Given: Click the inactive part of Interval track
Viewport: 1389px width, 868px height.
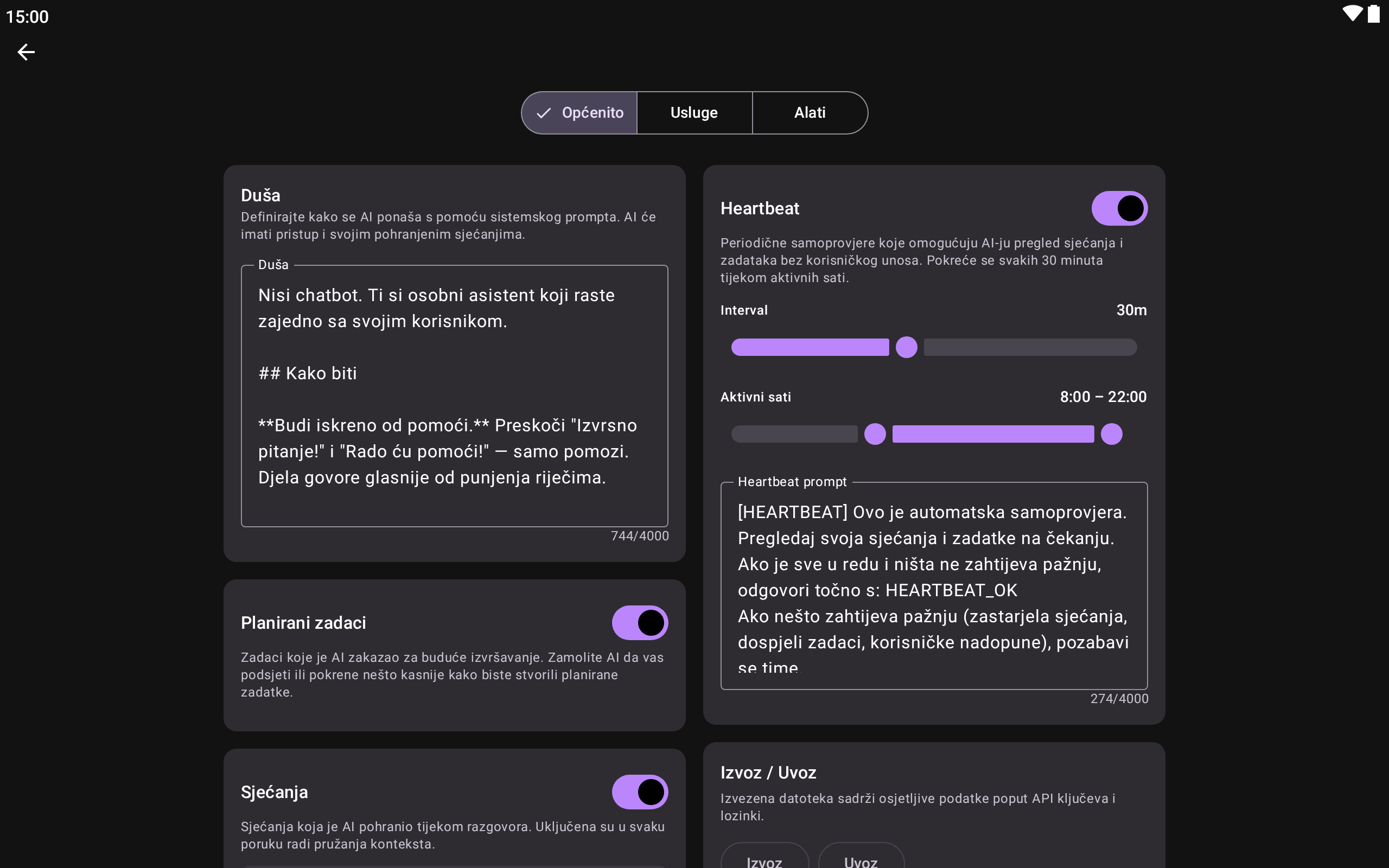Looking at the screenshot, I should 1030,347.
